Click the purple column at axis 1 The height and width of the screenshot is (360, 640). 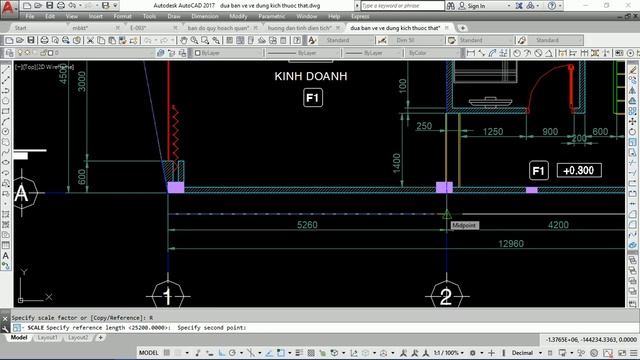pyautogui.click(x=176, y=187)
